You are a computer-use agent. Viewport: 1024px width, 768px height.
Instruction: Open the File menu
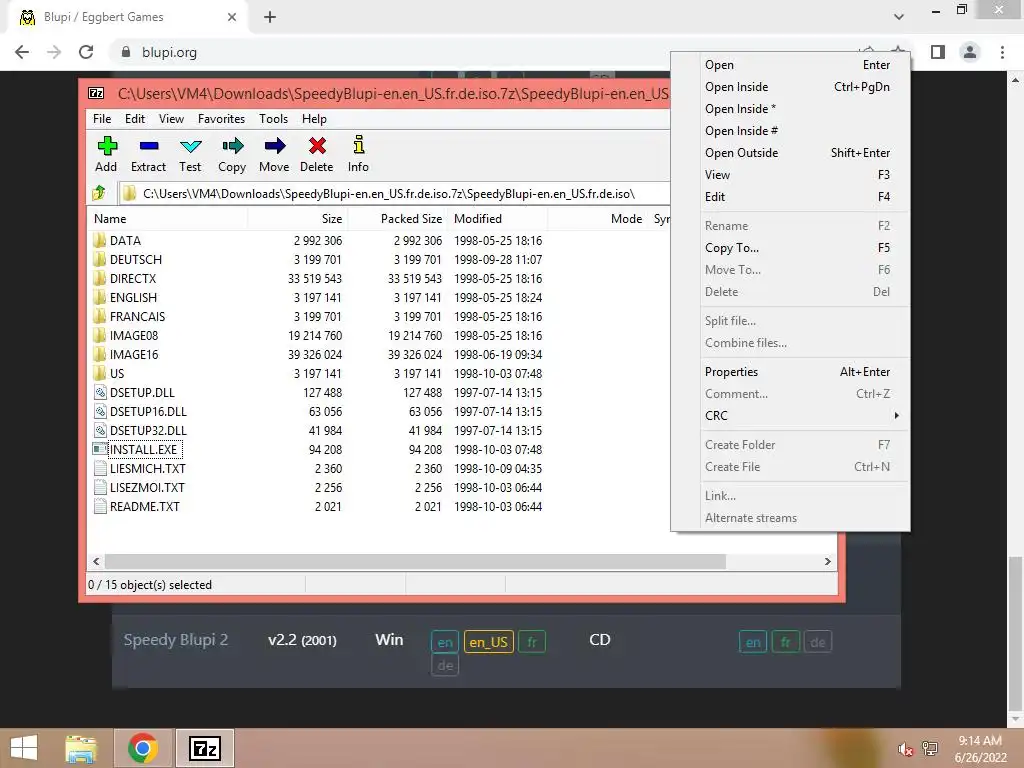tap(102, 119)
